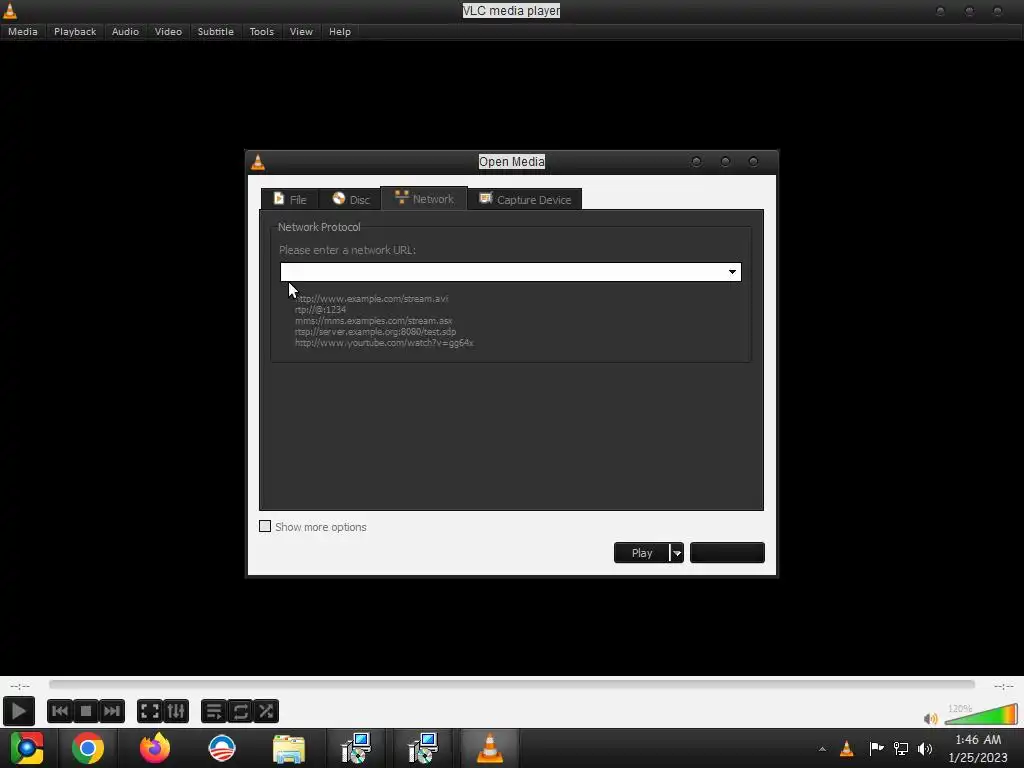Mute audio via speaker icon near volume
The width and height of the screenshot is (1024, 768).
coord(930,718)
